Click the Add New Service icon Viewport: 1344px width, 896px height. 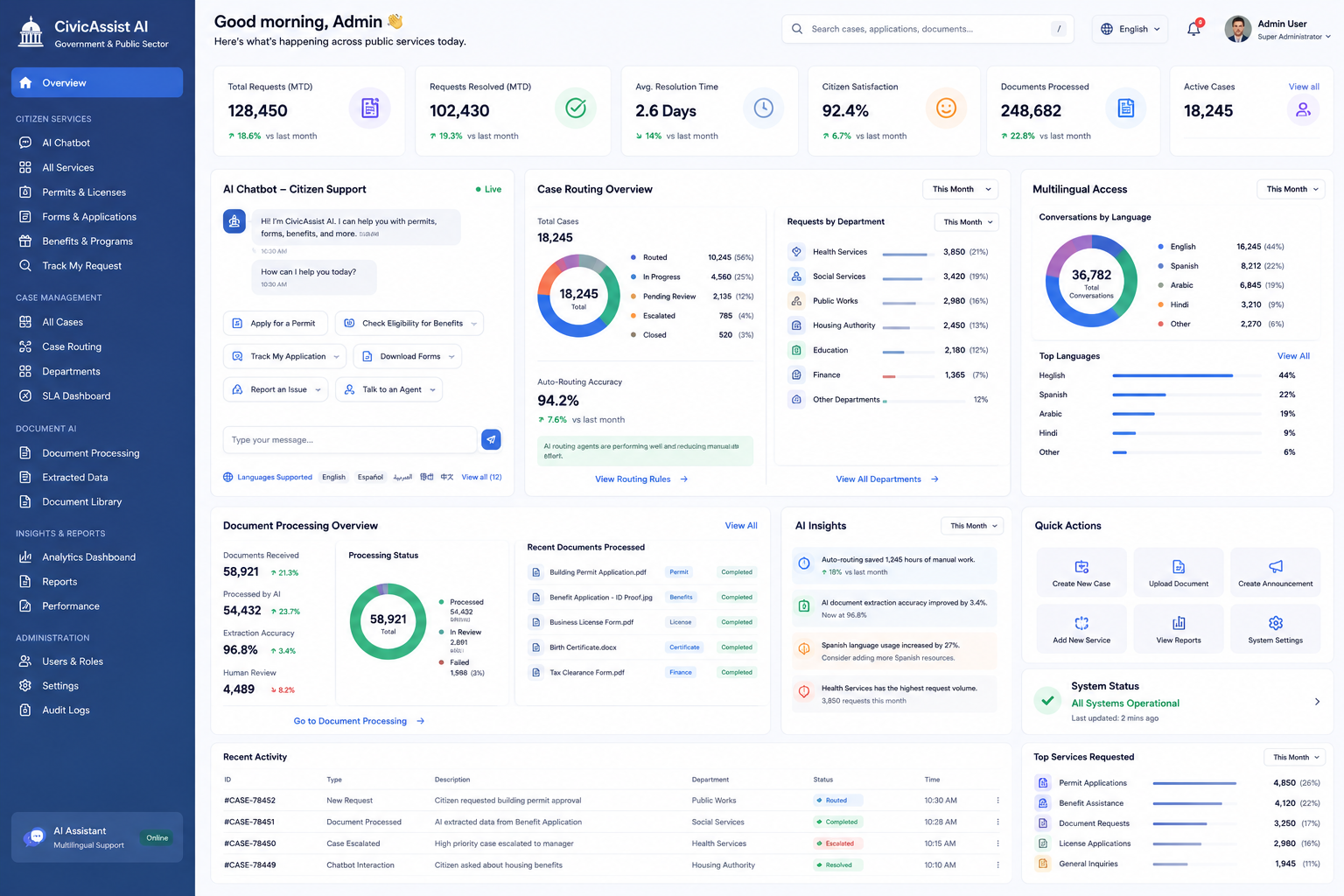[x=1081, y=623]
